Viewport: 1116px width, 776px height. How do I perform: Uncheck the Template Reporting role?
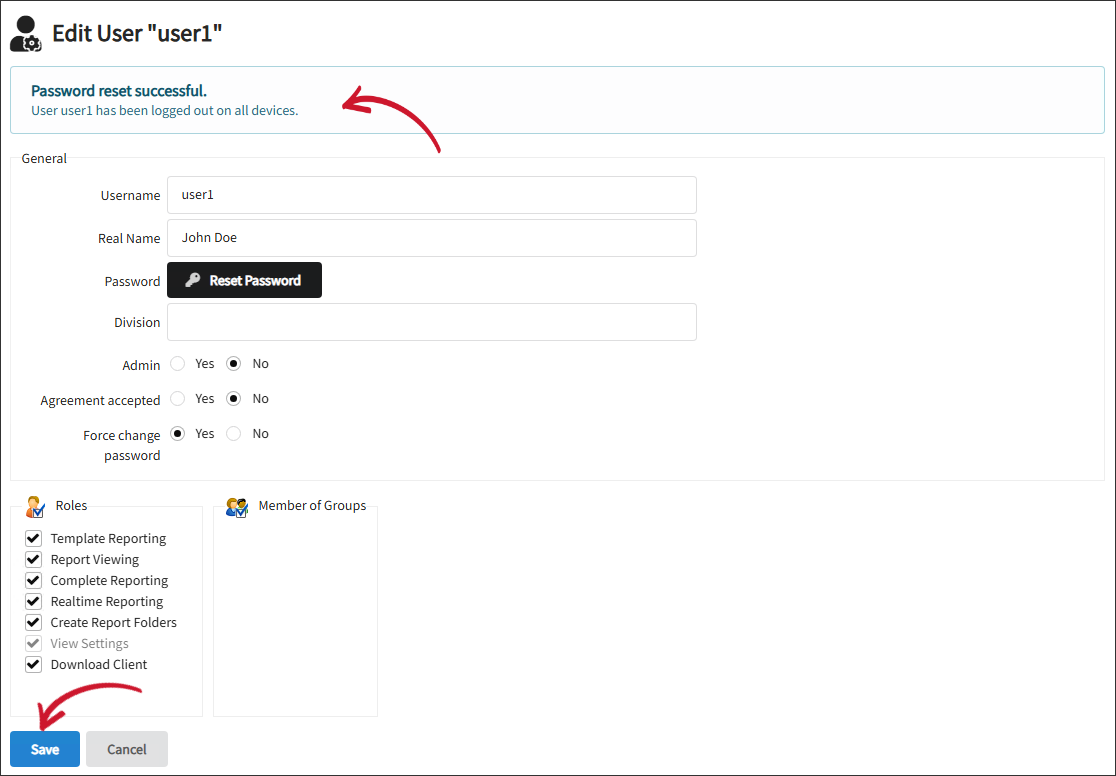33,538
